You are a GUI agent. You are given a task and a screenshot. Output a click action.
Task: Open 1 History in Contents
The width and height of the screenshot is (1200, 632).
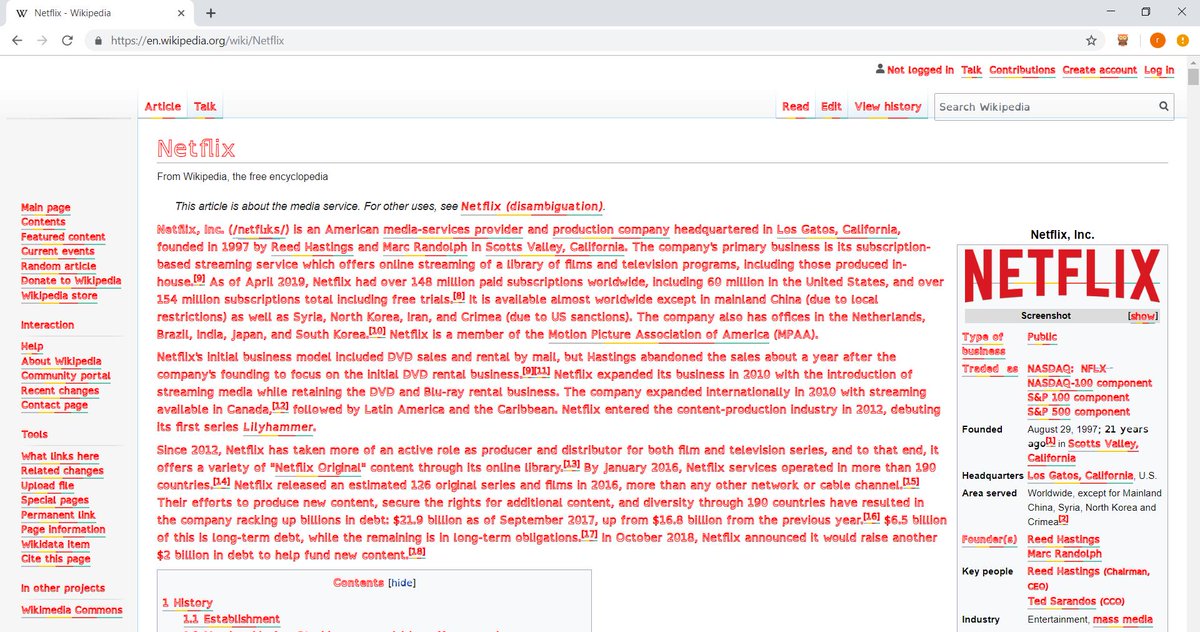point(187,603)
